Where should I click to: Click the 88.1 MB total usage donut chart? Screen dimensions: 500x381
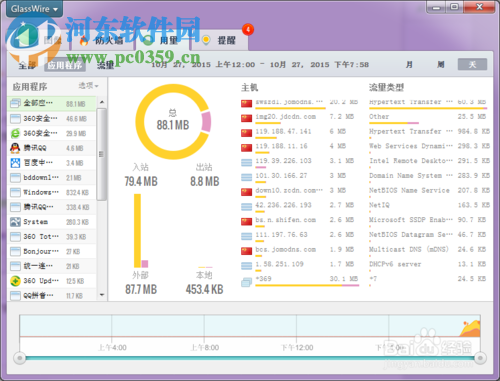173,121
